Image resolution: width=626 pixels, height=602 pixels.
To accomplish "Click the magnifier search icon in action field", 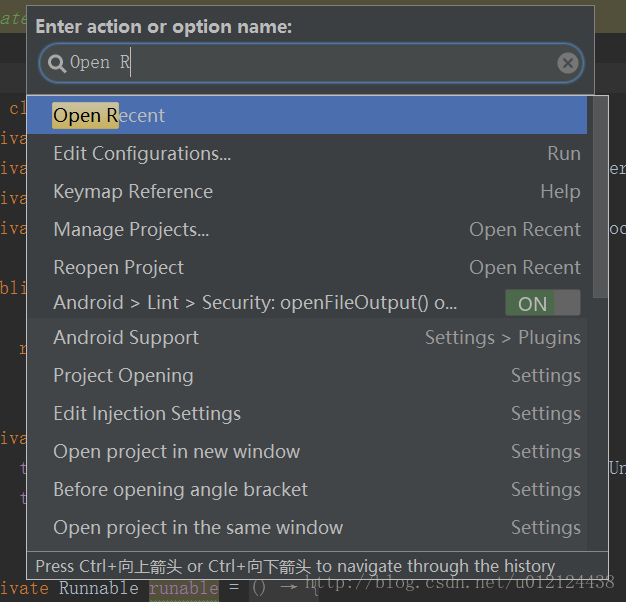I will tap(57, 63).
